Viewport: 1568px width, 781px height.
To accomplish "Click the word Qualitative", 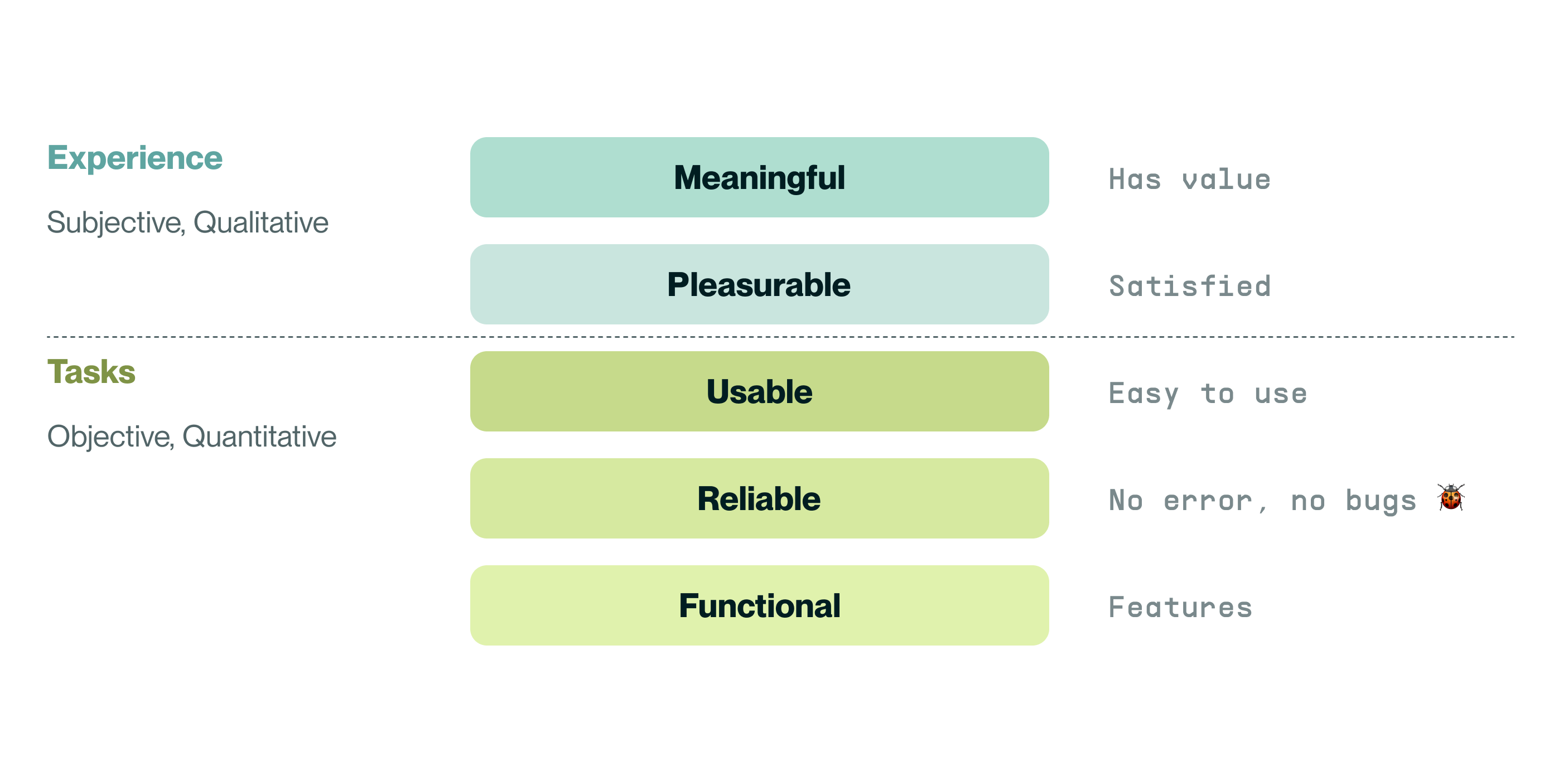I will 260,222.
